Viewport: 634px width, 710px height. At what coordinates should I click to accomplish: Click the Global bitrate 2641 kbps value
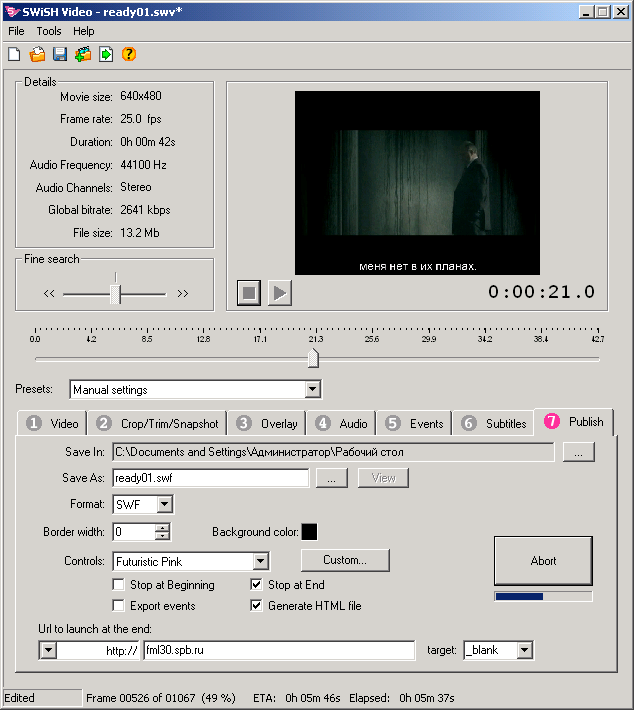[145, 210]
